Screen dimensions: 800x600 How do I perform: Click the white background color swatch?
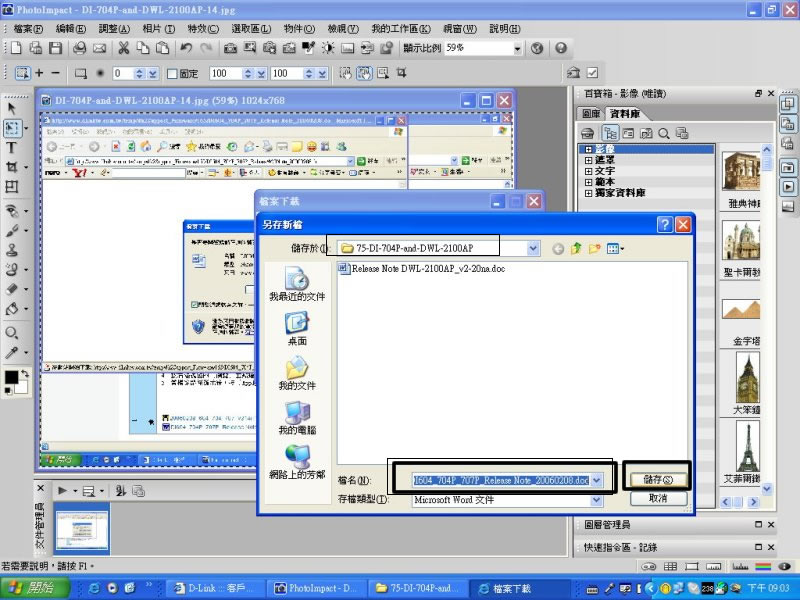(21, 387)
